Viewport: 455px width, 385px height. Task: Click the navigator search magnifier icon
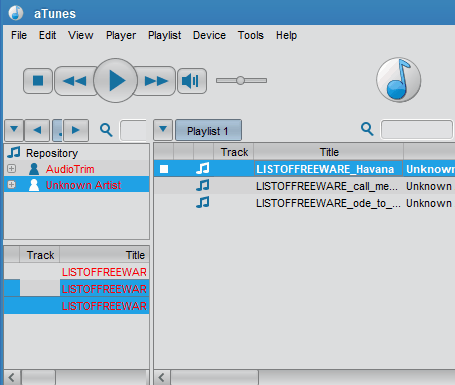[106, 130]
